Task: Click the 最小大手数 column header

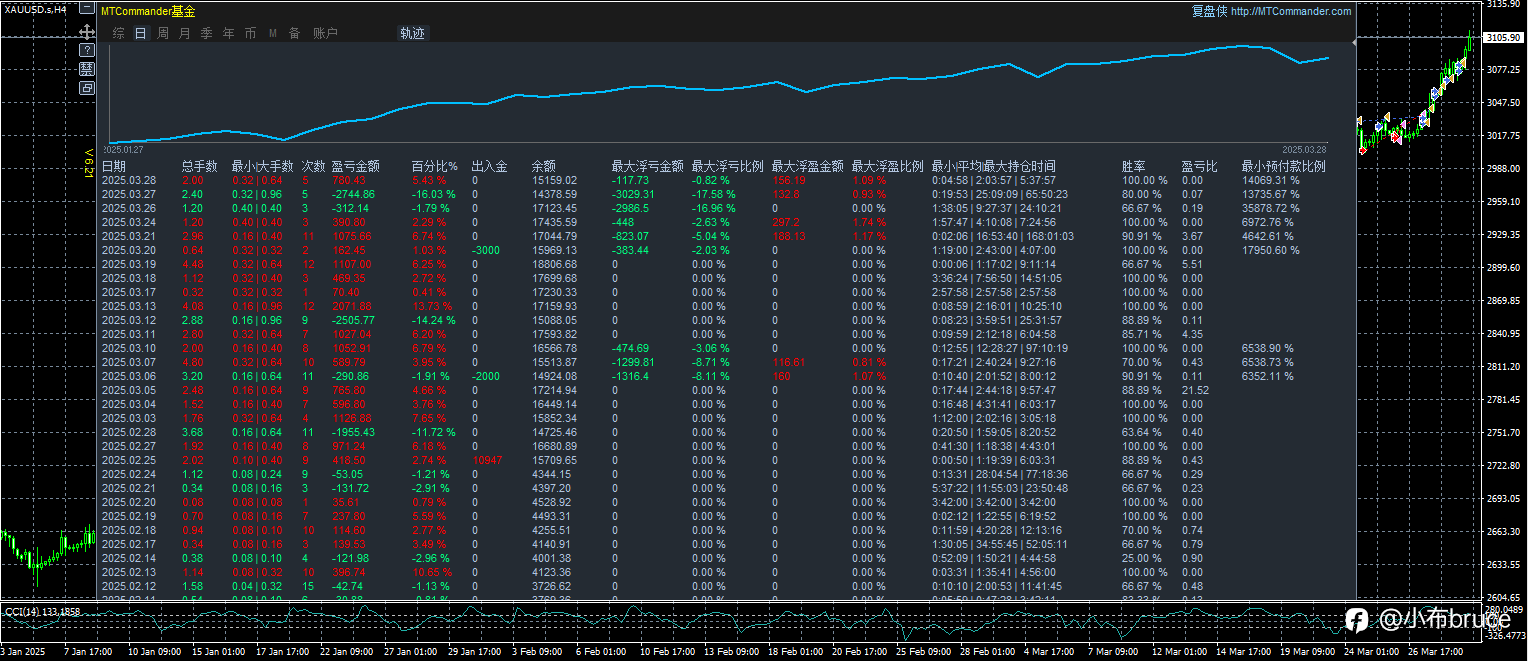Action: click(x=263, y=166)
